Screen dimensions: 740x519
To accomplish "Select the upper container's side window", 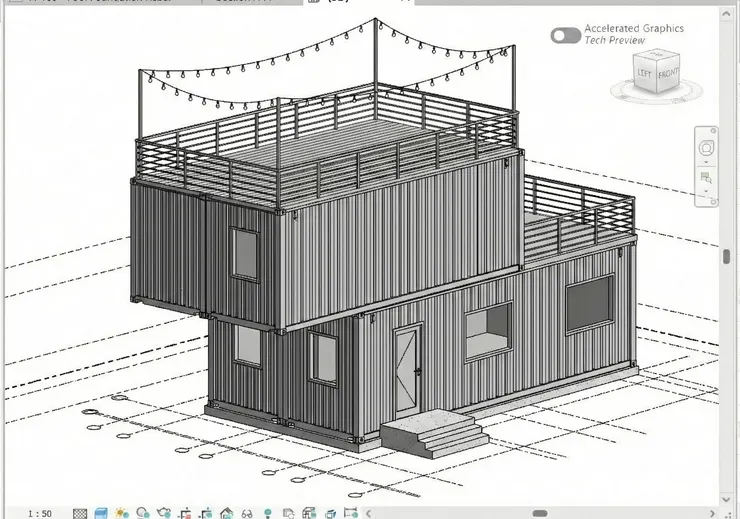I will pos(244,254).
